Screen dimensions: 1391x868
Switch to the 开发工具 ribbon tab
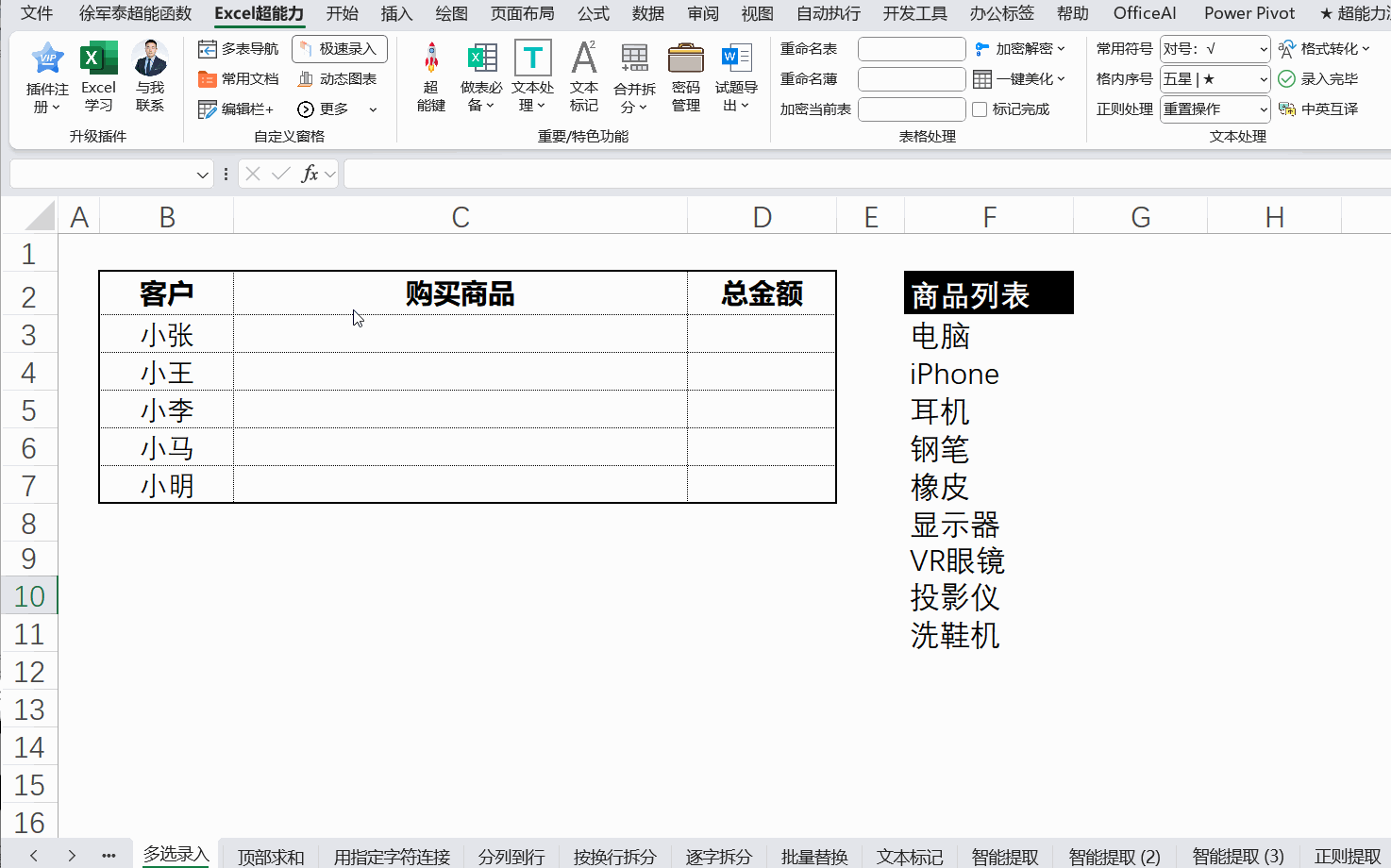tap(915, 13)
